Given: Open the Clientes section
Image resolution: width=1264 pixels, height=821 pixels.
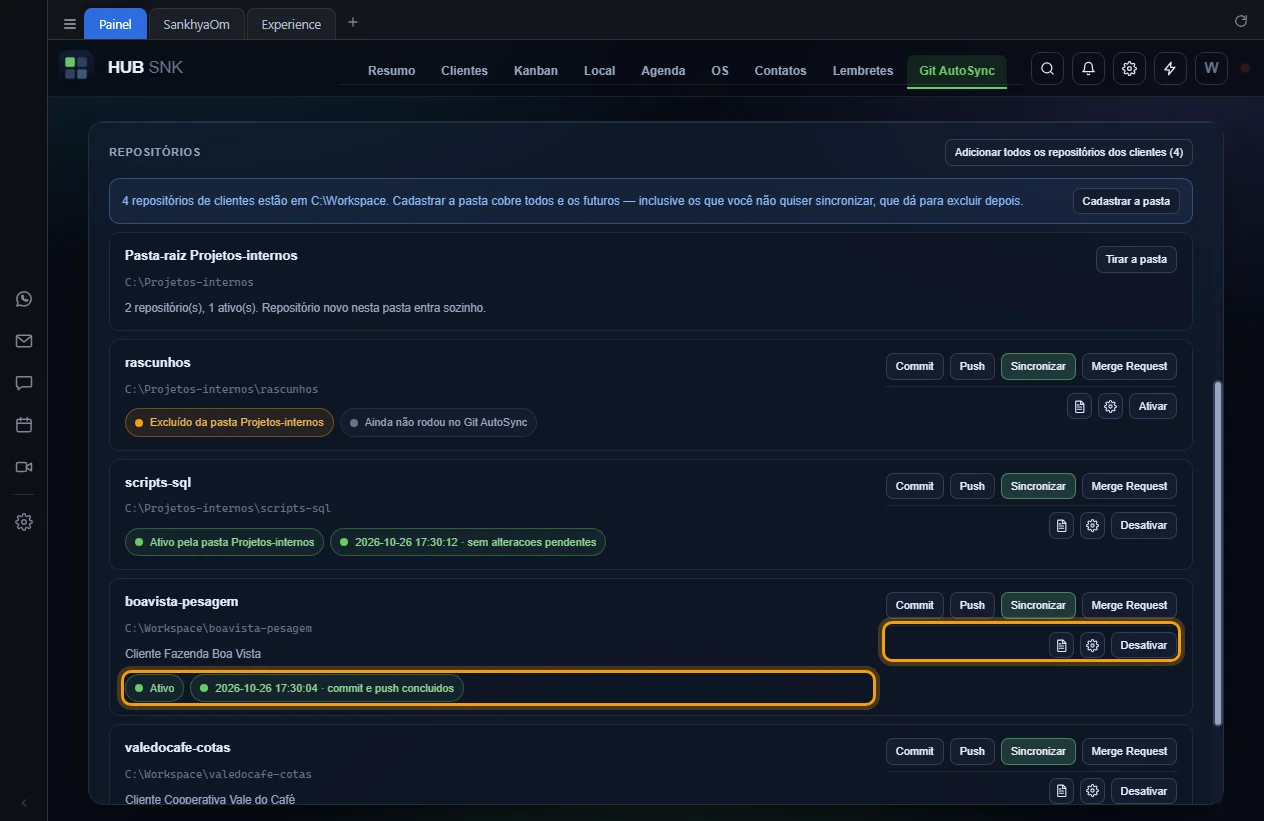Looking at the screenshot, I should (x=464, y=70).
